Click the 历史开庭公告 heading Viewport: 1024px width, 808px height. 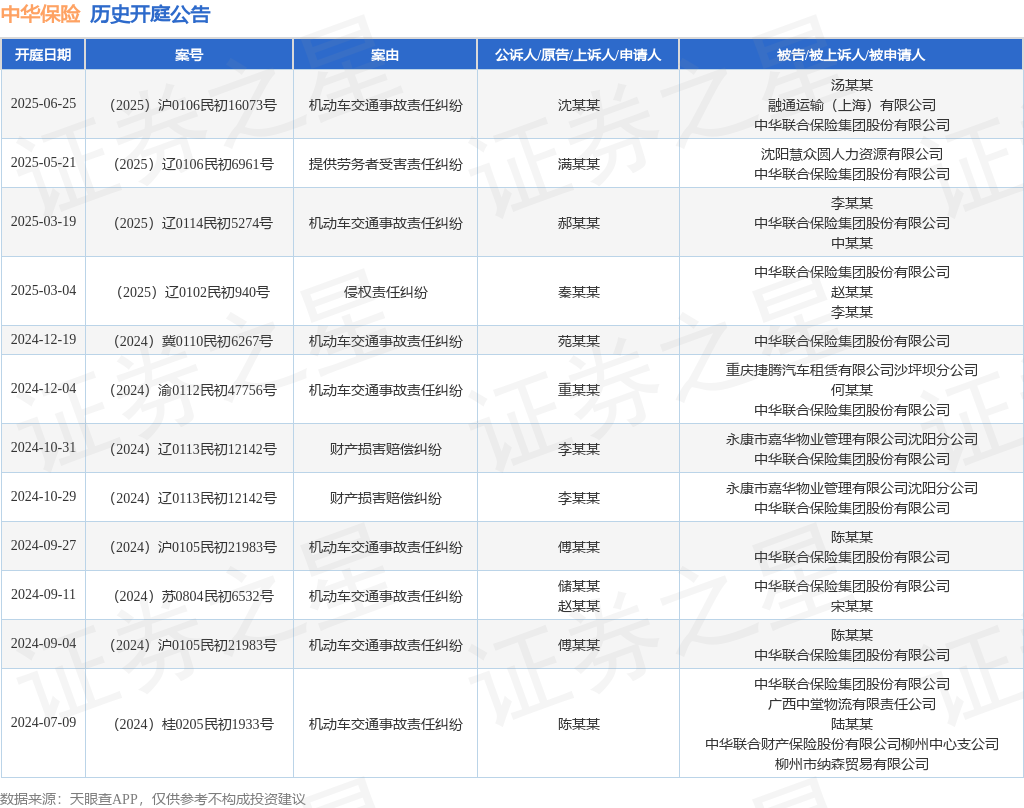point(150,14)
